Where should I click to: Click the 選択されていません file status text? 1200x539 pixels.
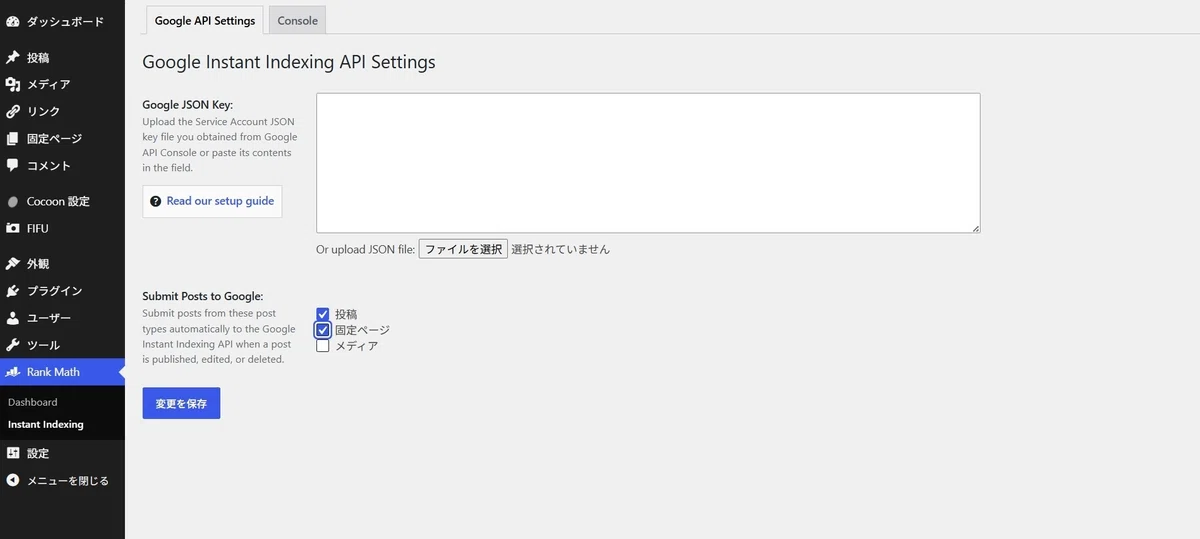[x=560, y=249]
